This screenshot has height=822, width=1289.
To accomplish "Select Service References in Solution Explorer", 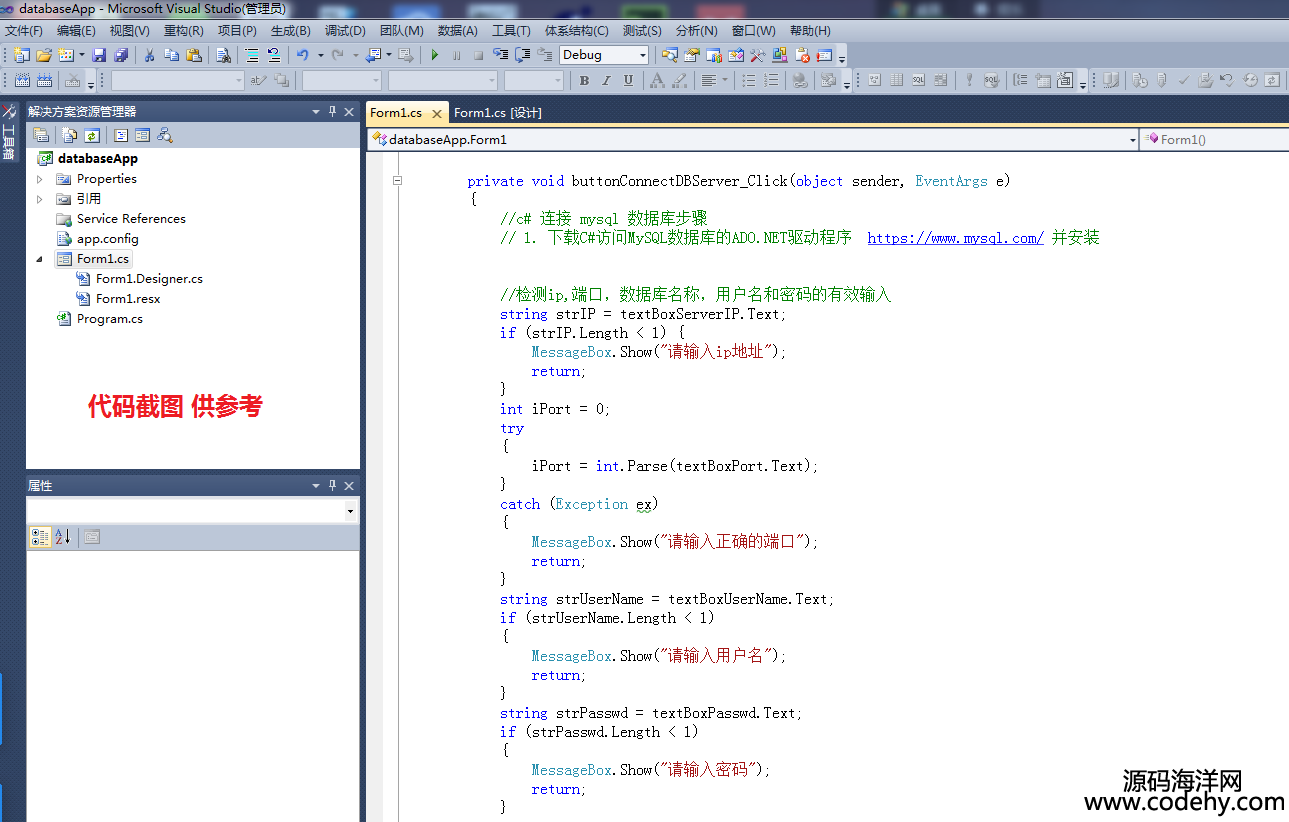I will (x=131, y=219).
